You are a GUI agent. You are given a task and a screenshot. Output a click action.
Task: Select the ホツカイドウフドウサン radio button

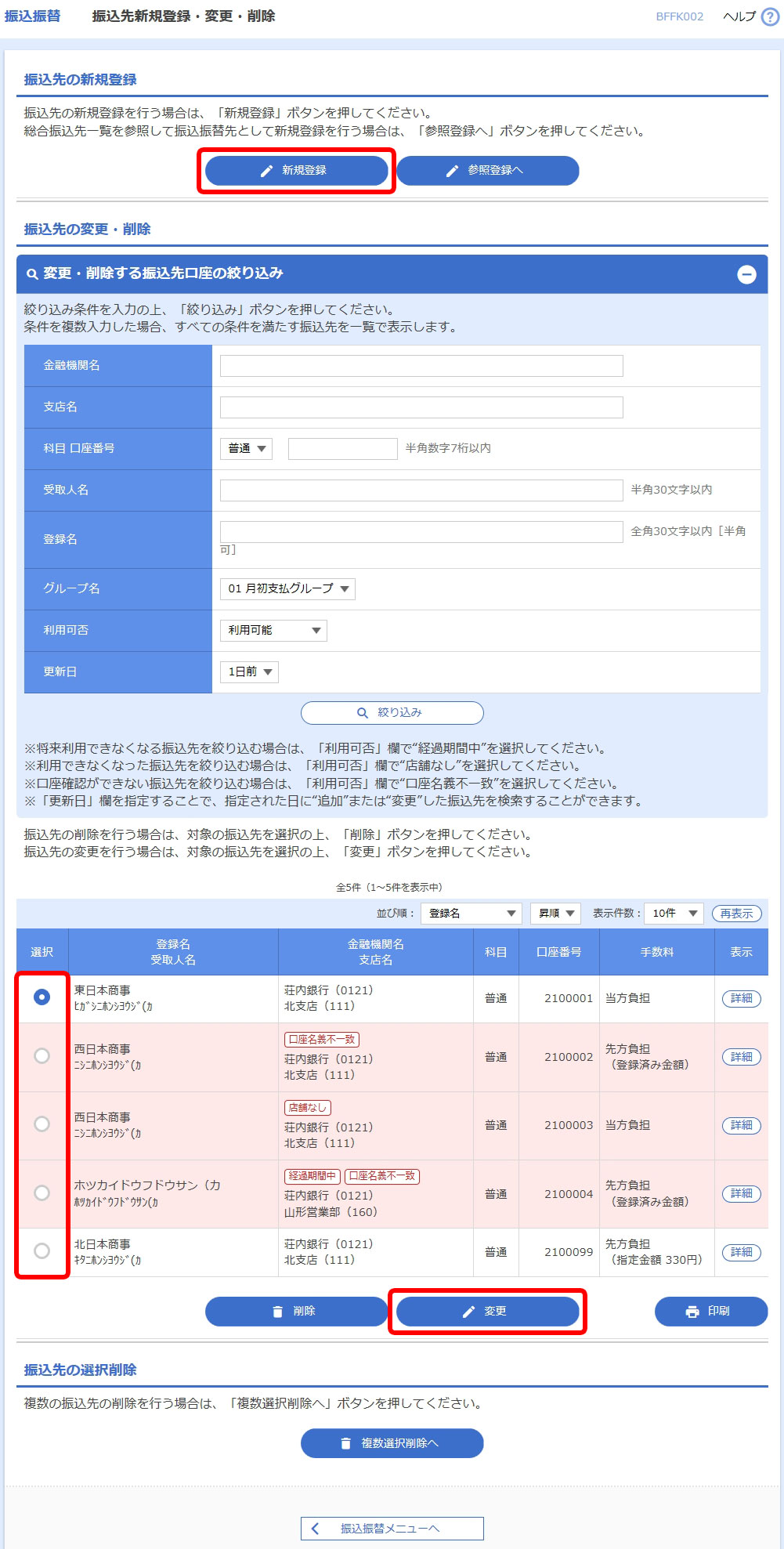pos(42,1193)
